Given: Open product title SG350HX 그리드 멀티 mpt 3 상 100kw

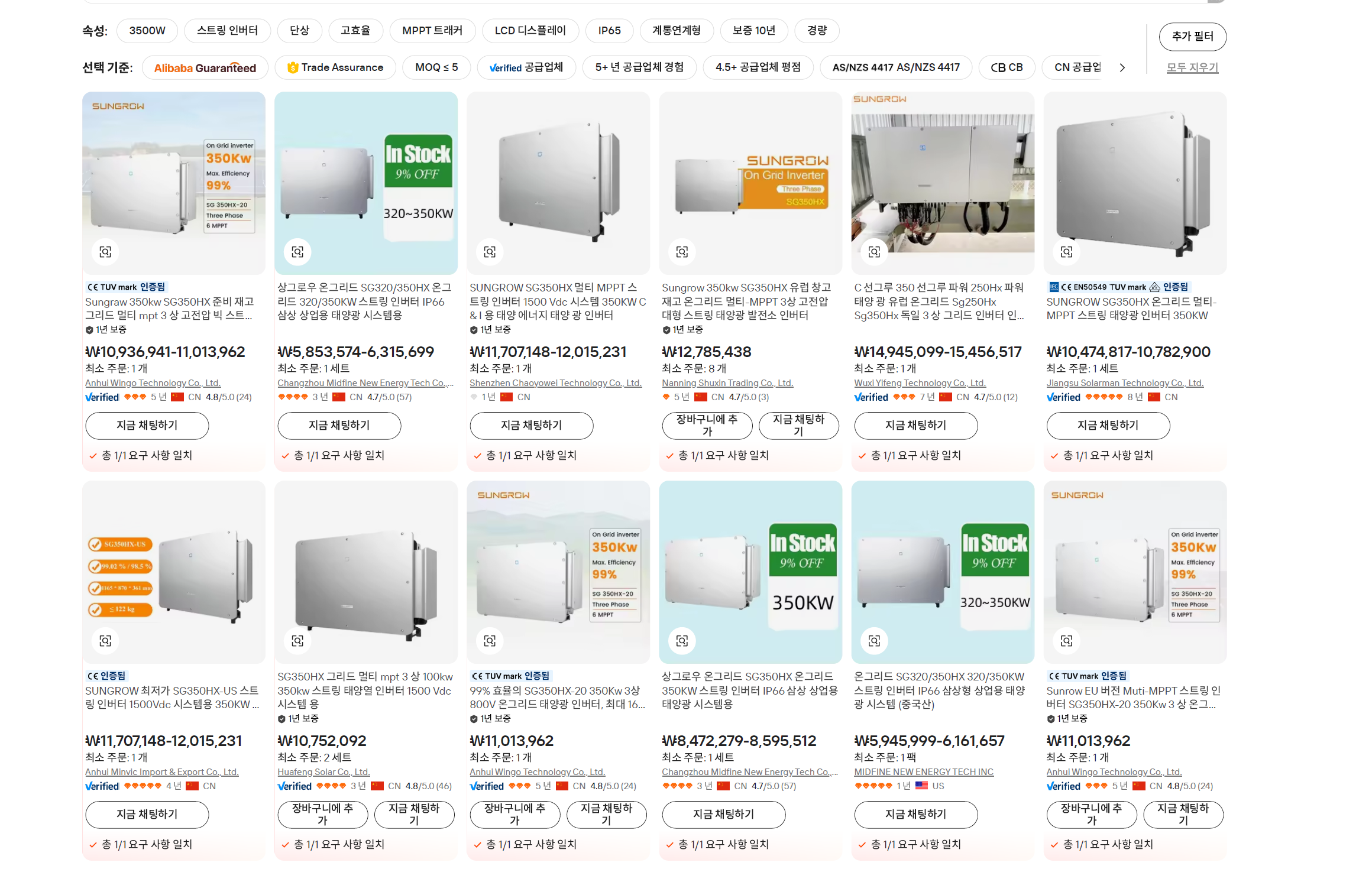Looking at the screenshot, I should [365, 690].
